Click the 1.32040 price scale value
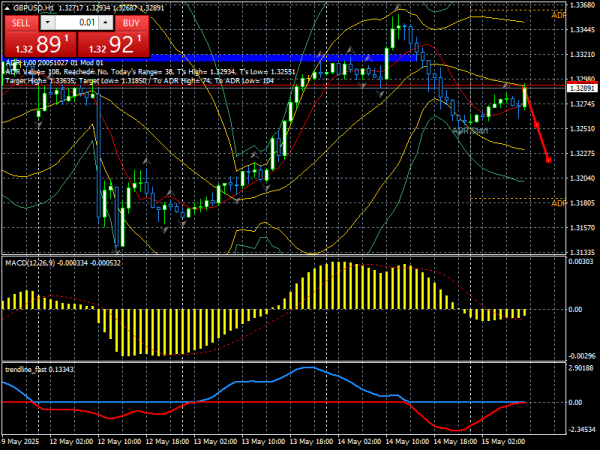Viewport: 600px width, 450px height. (582, 178)
